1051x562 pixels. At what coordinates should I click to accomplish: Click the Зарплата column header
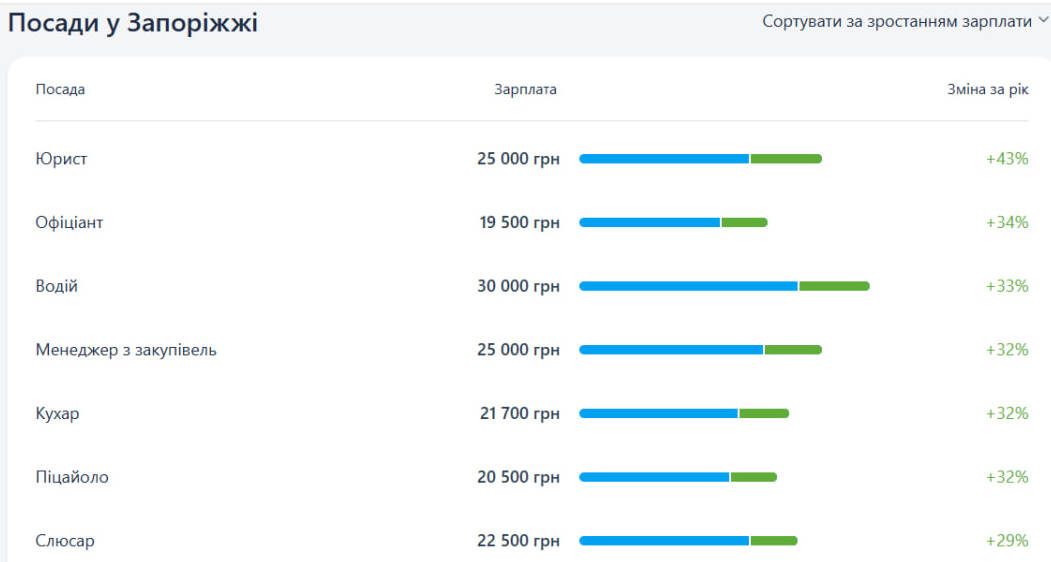(x=526, y=89)
